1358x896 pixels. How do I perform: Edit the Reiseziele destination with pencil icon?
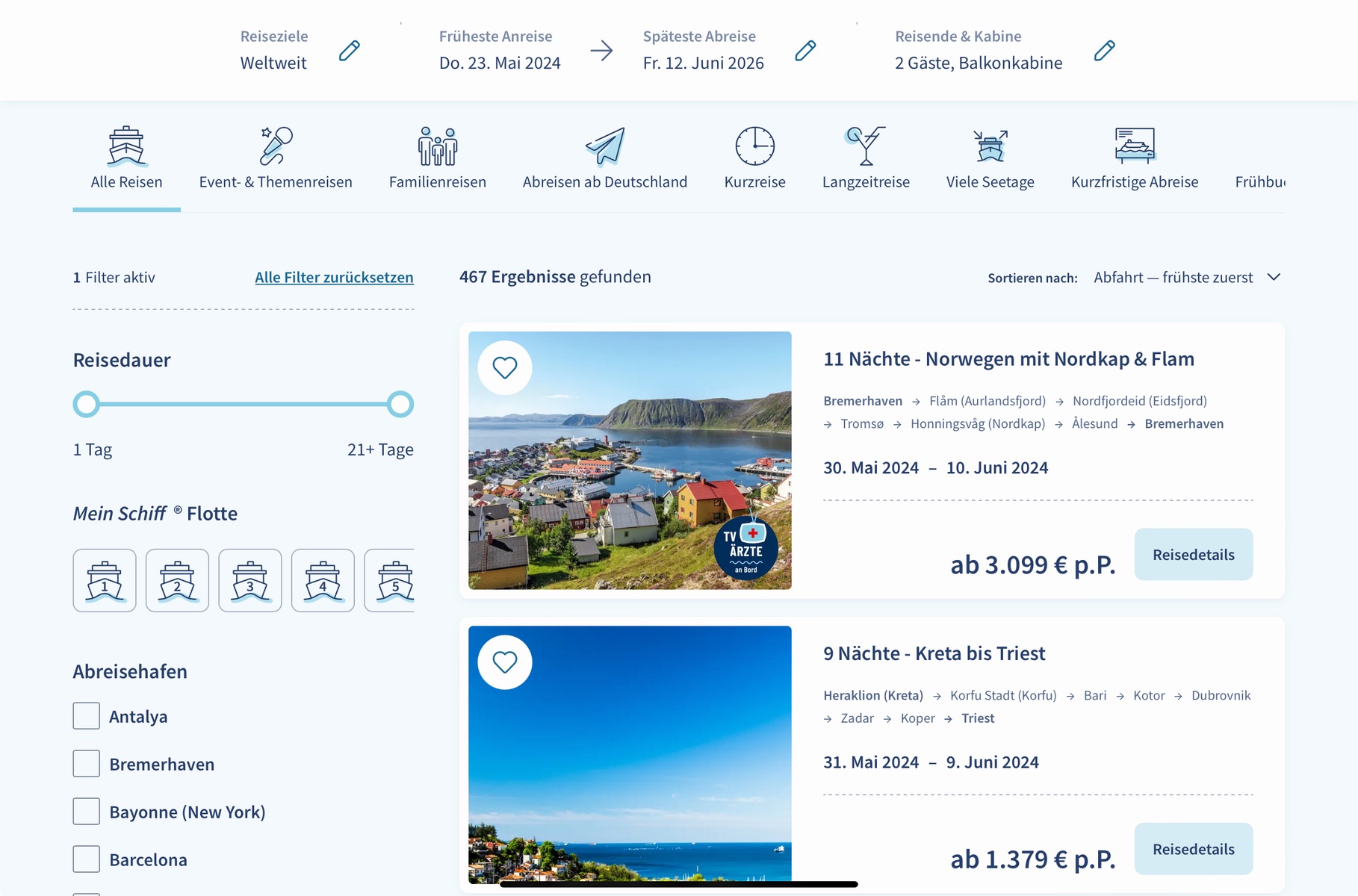[x=349, y=51]
